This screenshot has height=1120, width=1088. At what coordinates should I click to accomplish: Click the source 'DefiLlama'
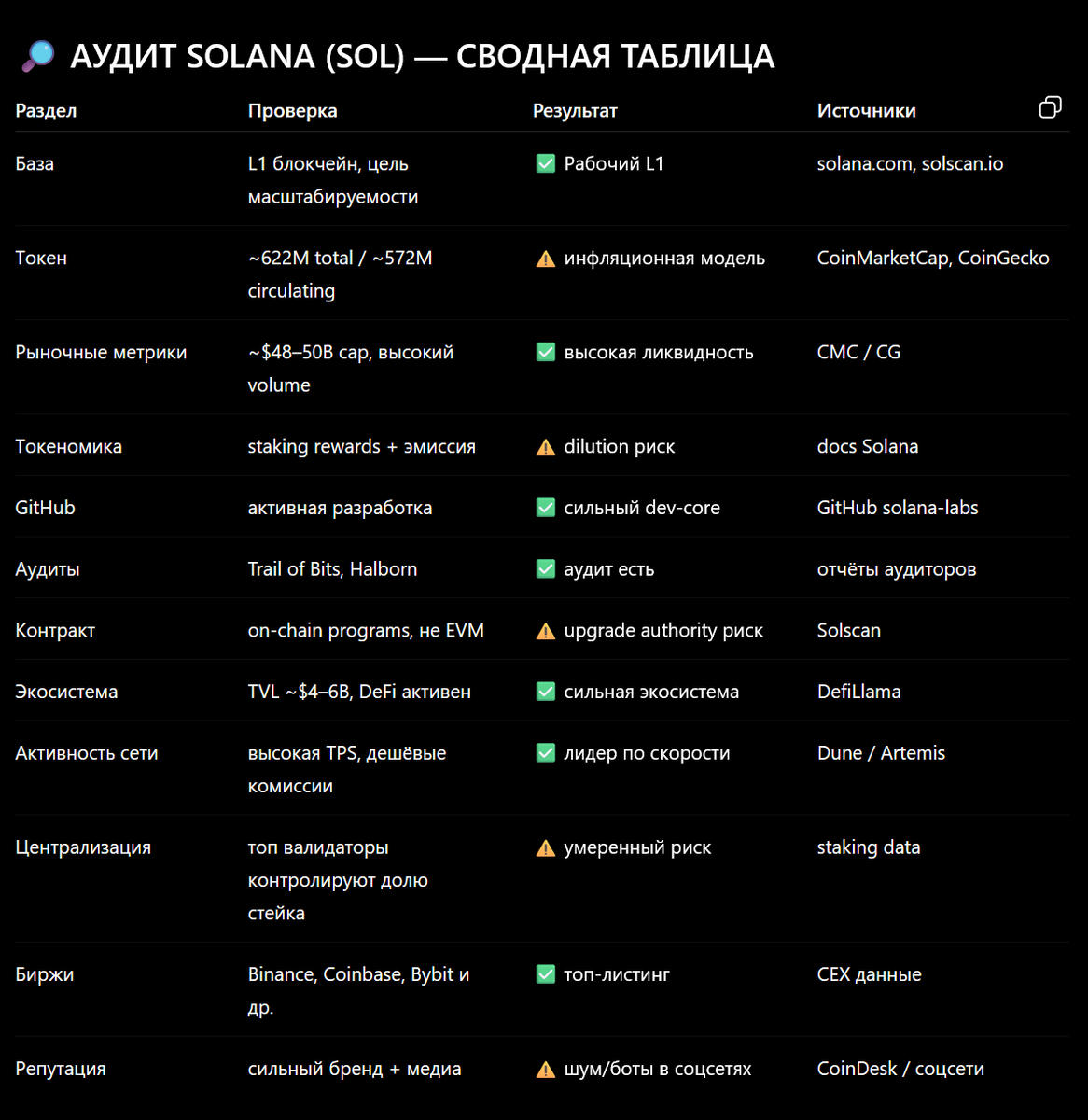click(x=859, y=692)
